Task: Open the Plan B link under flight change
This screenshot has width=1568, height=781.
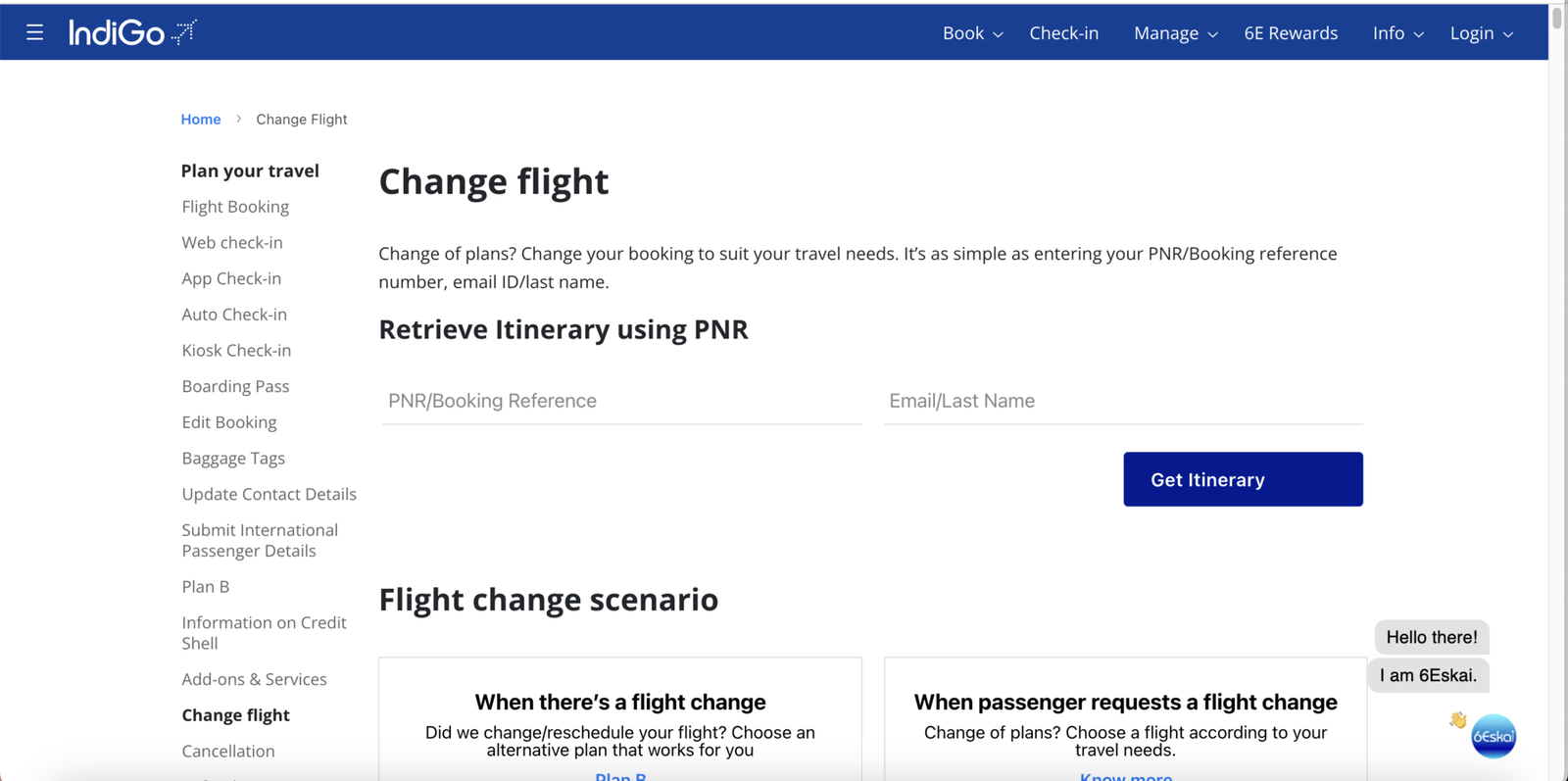Action: (x=620, y=776)
